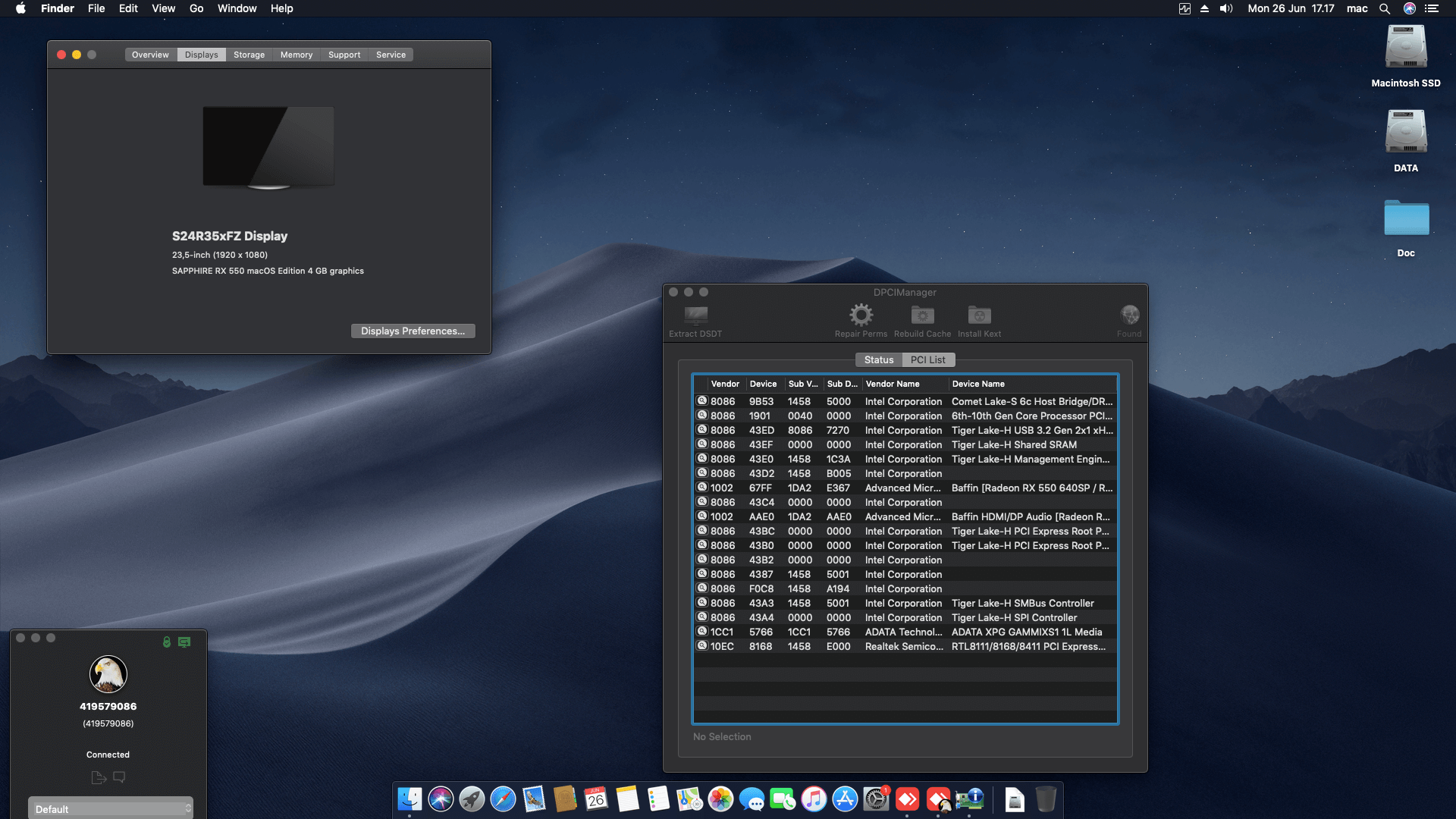Screen dimensions: 1456x819
Task: Click the chat bubble icon under Connected
Action: (119, 777)
